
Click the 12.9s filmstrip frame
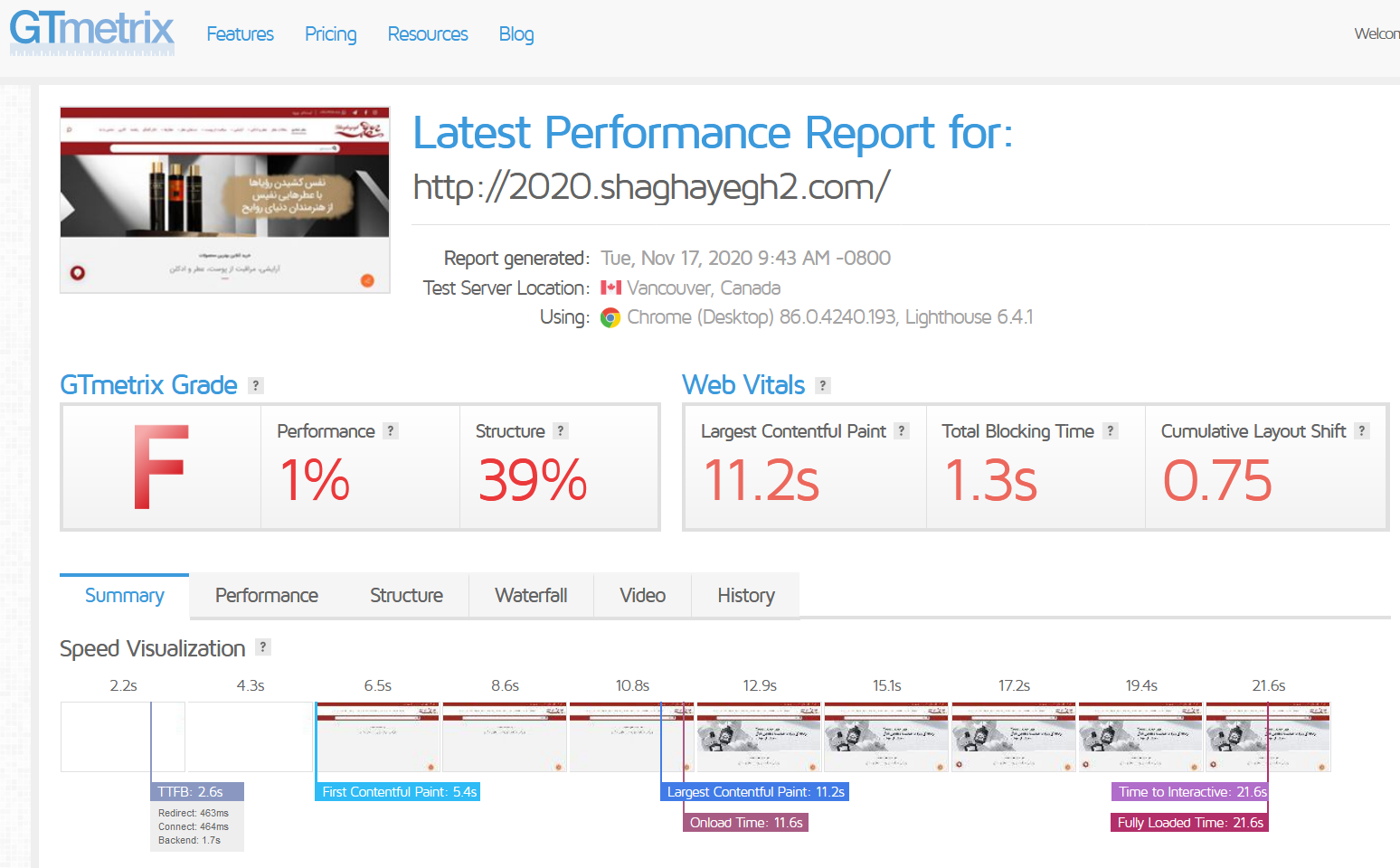click(759, 737)
